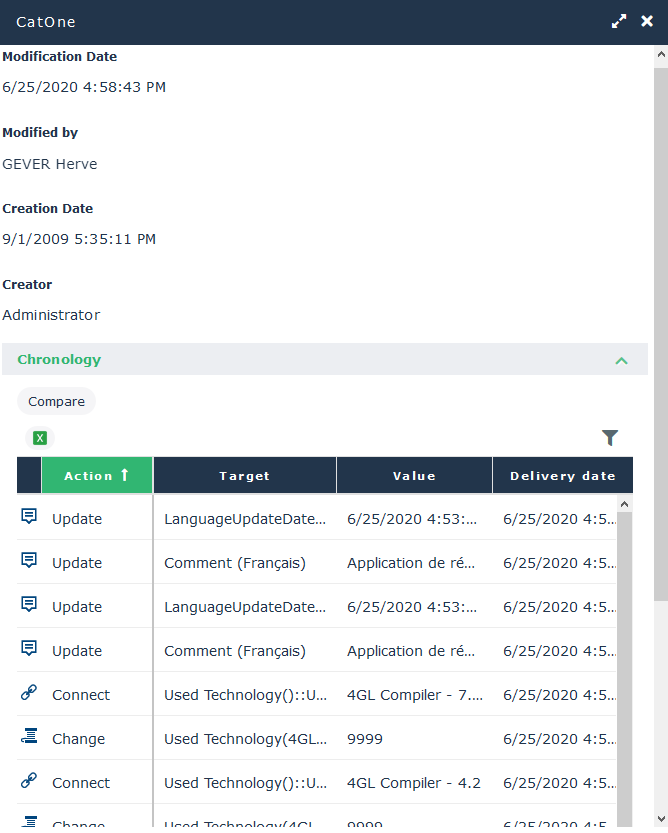Close the CatOne panel
Viewport: 668px width, 833px height.
tap(647, 21)
